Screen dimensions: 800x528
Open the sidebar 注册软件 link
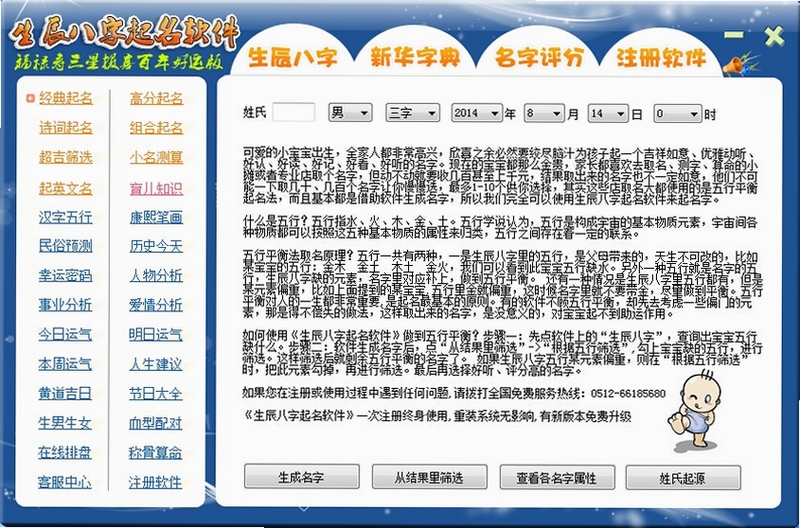click(155, 482)
